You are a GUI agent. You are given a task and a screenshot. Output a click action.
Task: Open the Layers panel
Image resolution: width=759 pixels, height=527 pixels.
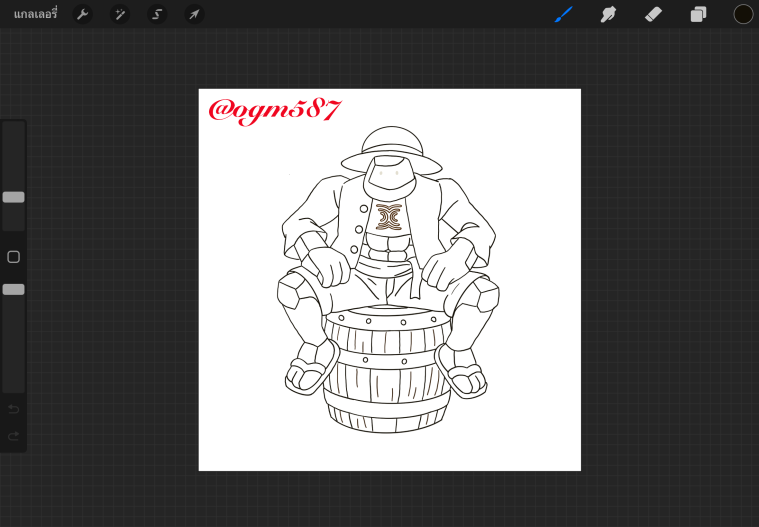click(x=698, y=14)
